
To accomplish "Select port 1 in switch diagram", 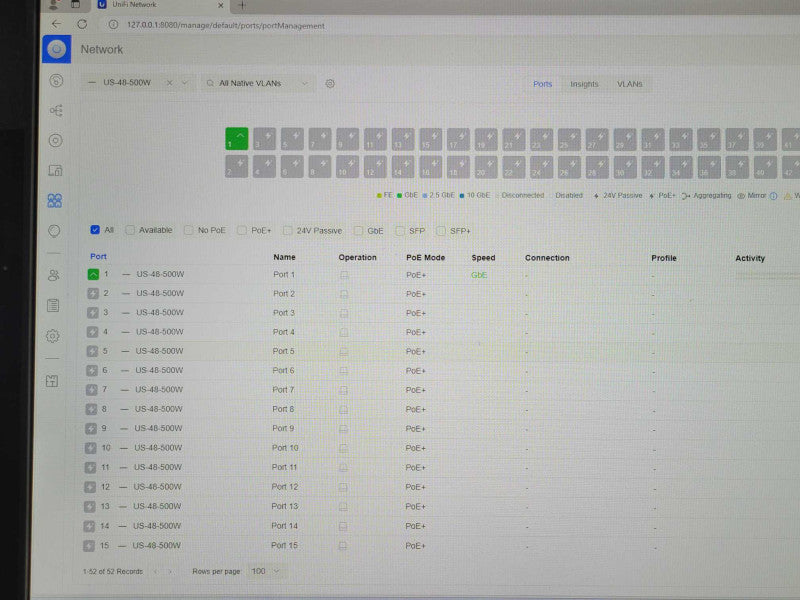I will (237, 139).
